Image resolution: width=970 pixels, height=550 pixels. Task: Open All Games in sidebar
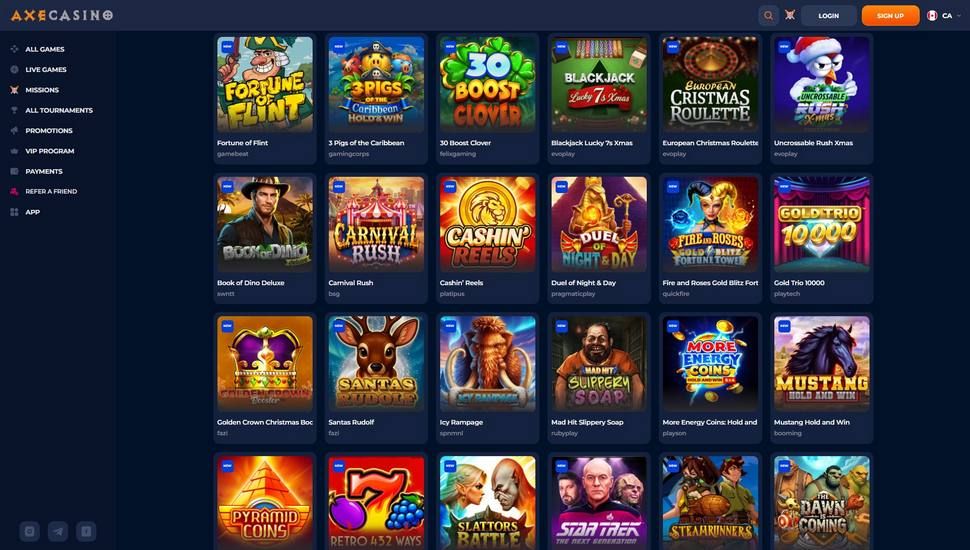pyautogui.click(x=45, y=49)
